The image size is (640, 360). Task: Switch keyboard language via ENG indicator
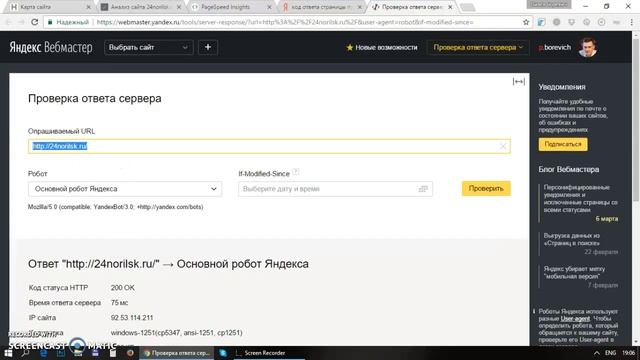[x=610, y=353]
